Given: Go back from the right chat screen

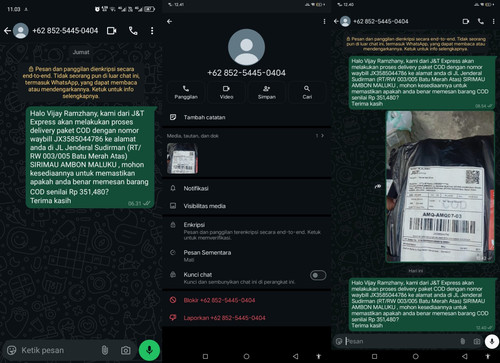Looking at the screenshot, I should click(336, 21).
